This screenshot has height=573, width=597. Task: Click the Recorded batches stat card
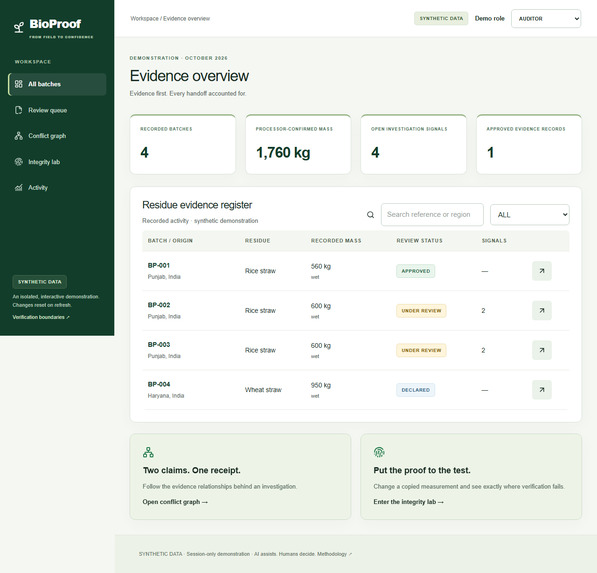182,144
